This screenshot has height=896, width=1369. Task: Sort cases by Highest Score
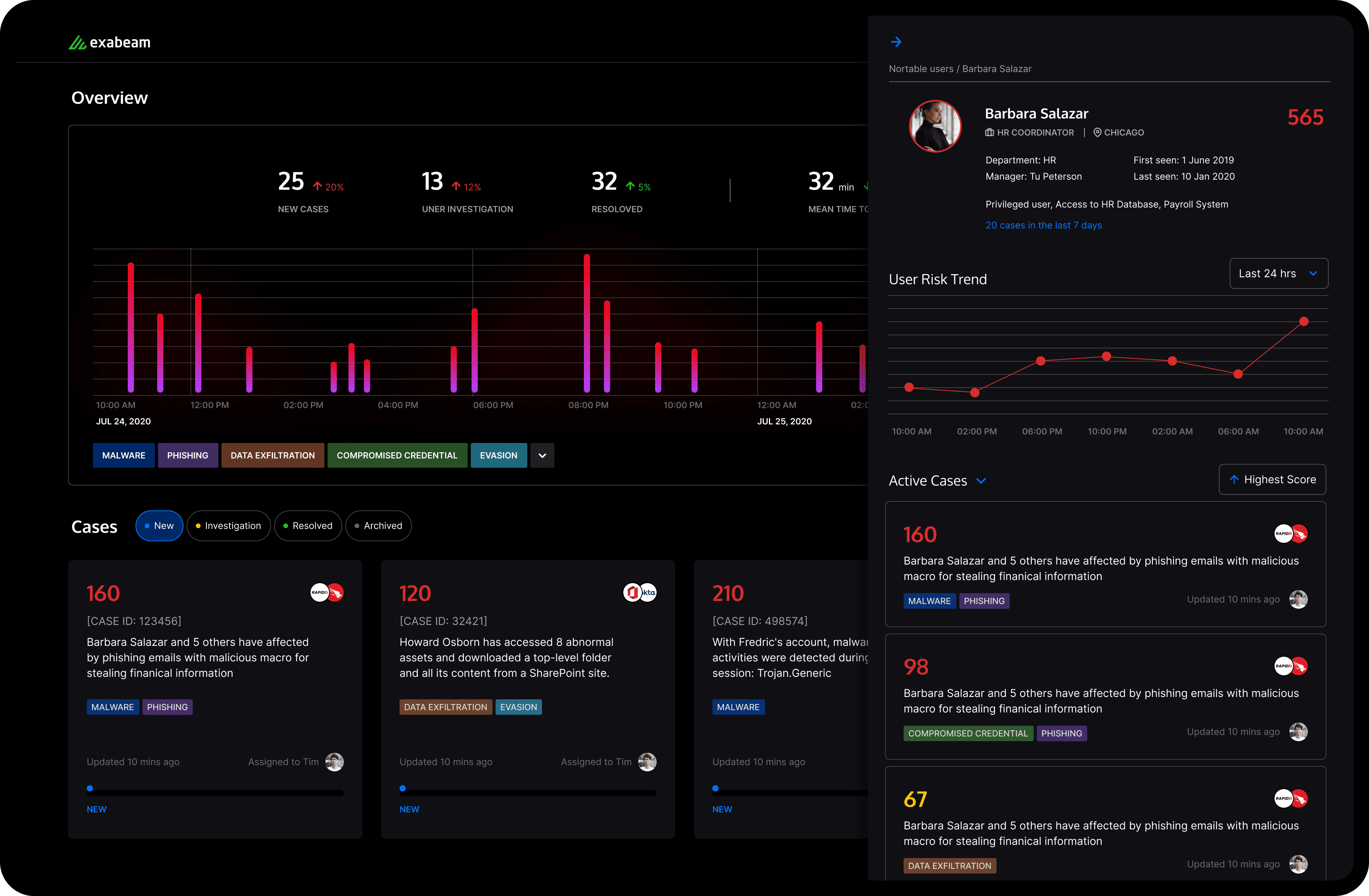pos(1272,479)
